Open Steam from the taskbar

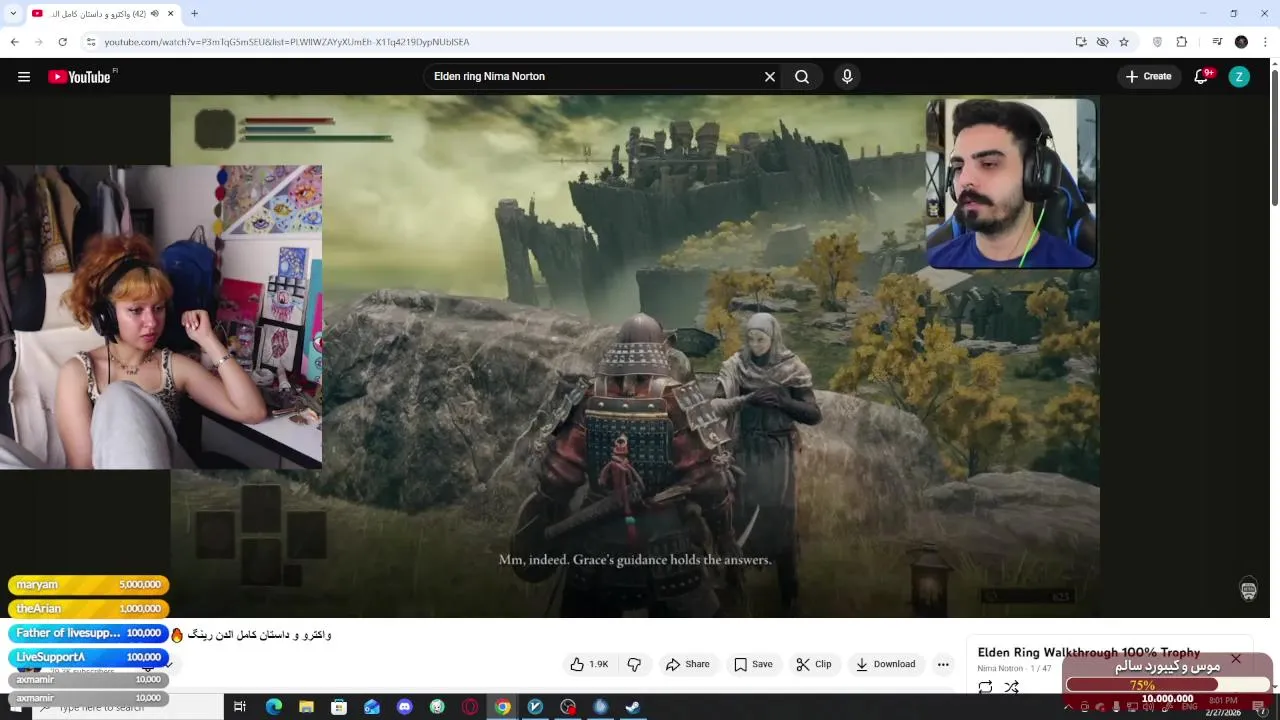tap(633, 707)
